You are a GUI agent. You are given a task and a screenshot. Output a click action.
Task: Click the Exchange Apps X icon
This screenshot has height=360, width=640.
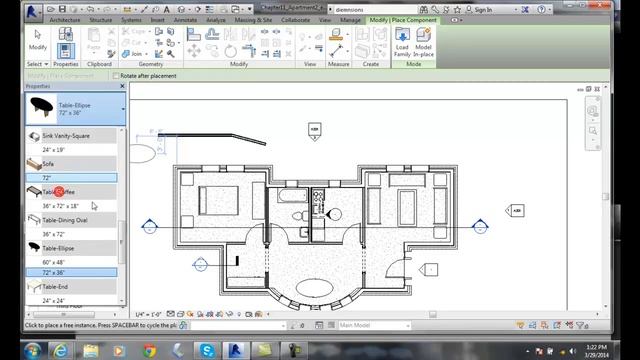click(x=525, y=9)
